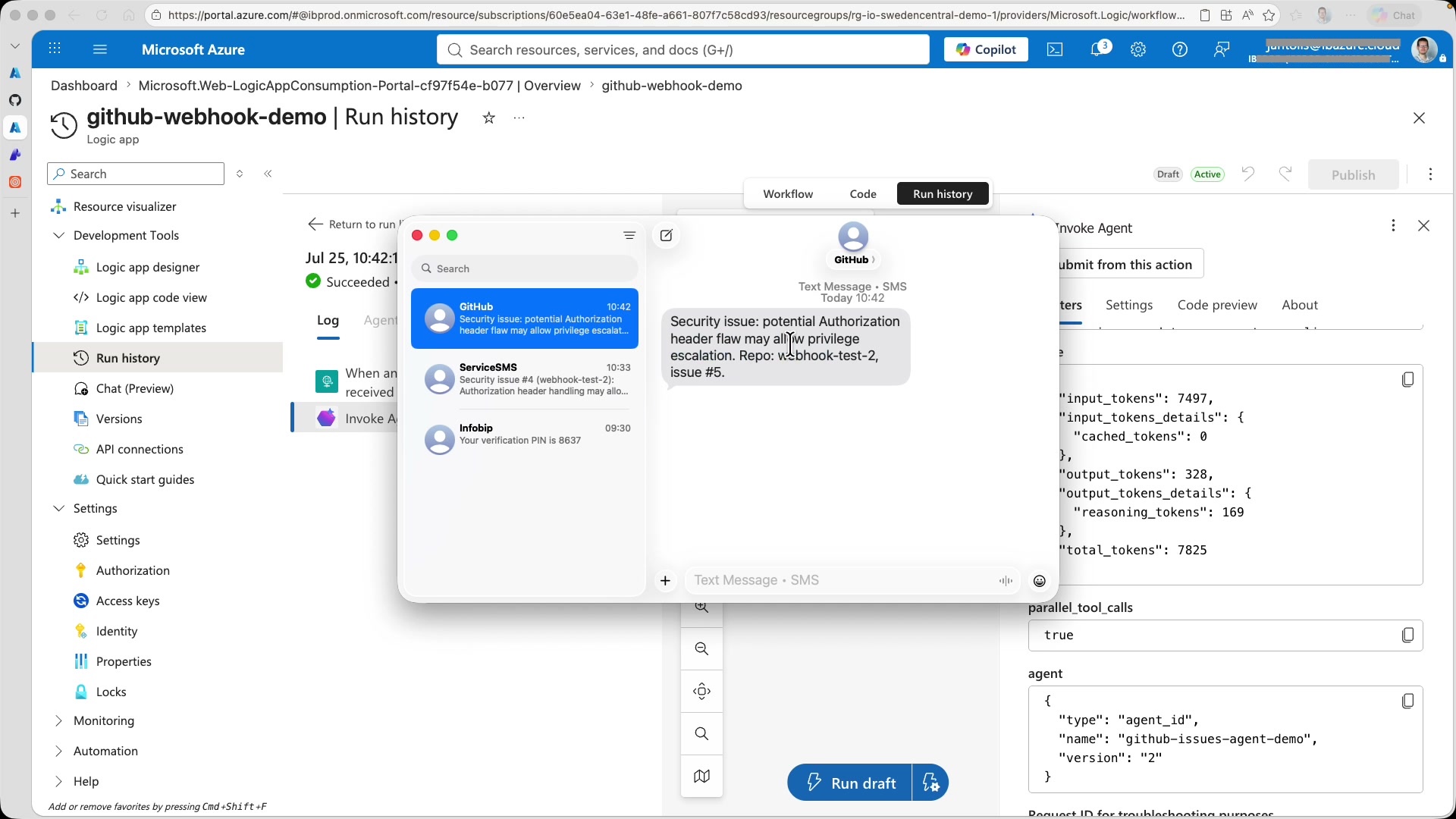Open the sidebar expand/collapse all control

pos(240,174)
